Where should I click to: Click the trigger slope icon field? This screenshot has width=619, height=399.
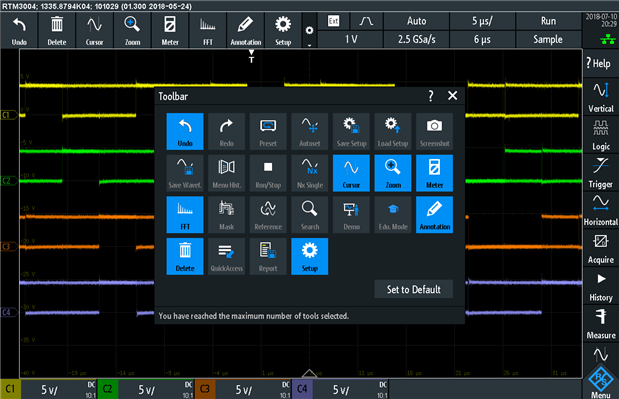[366, 21]
